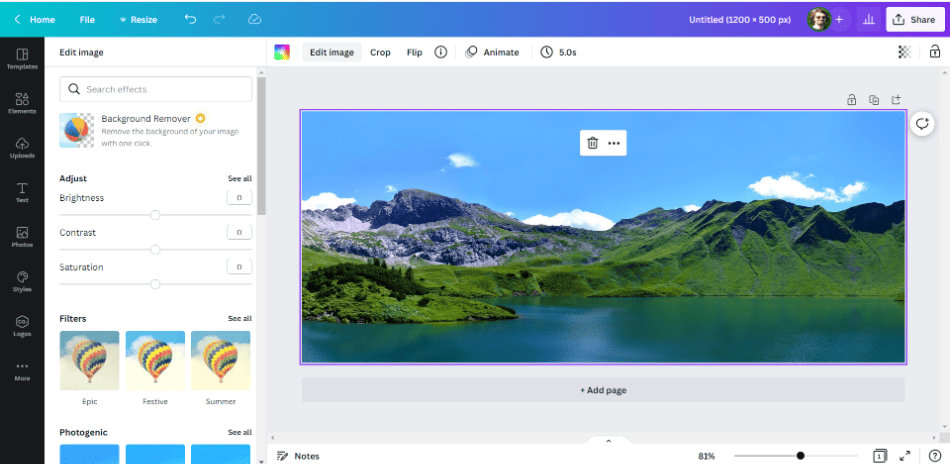Open the insights bar chart icon

pos(869,19)
